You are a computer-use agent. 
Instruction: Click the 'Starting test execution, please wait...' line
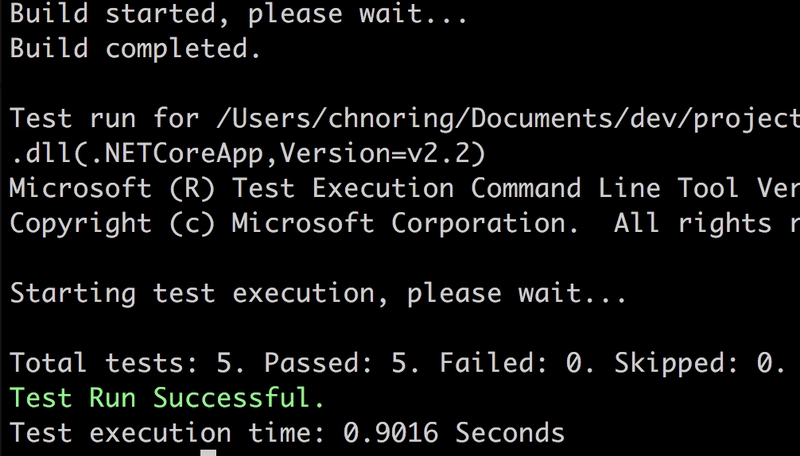click(318, 294)
